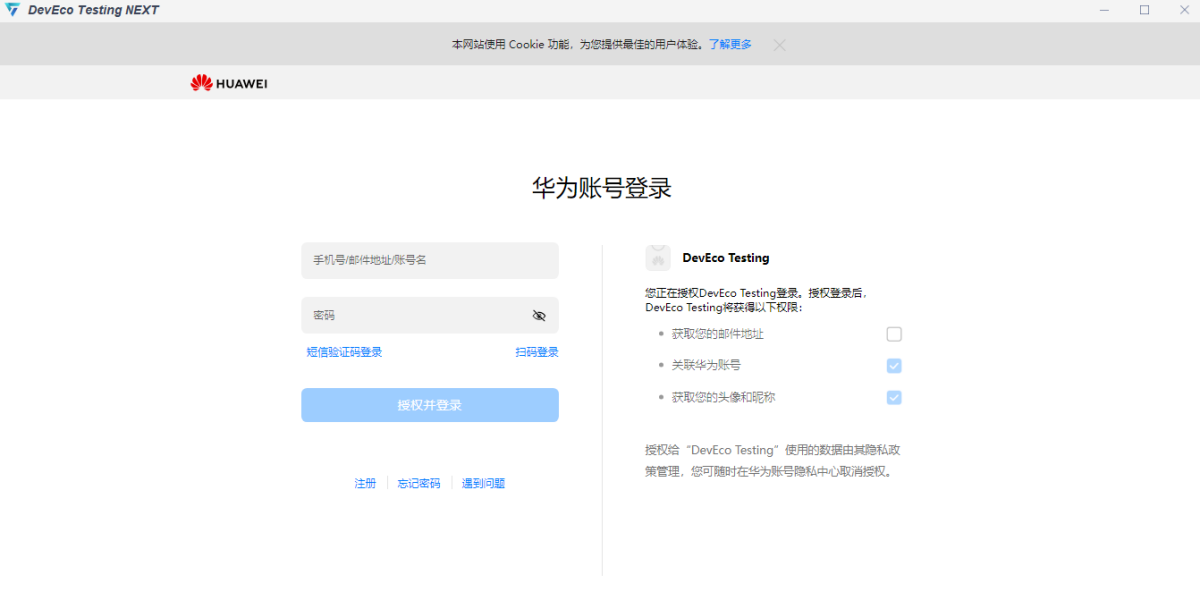The width and height of the screenshot is (1200, 600).
Task: Maximize the DevEco Testing NEXT window
Action: click(1144, 10)
